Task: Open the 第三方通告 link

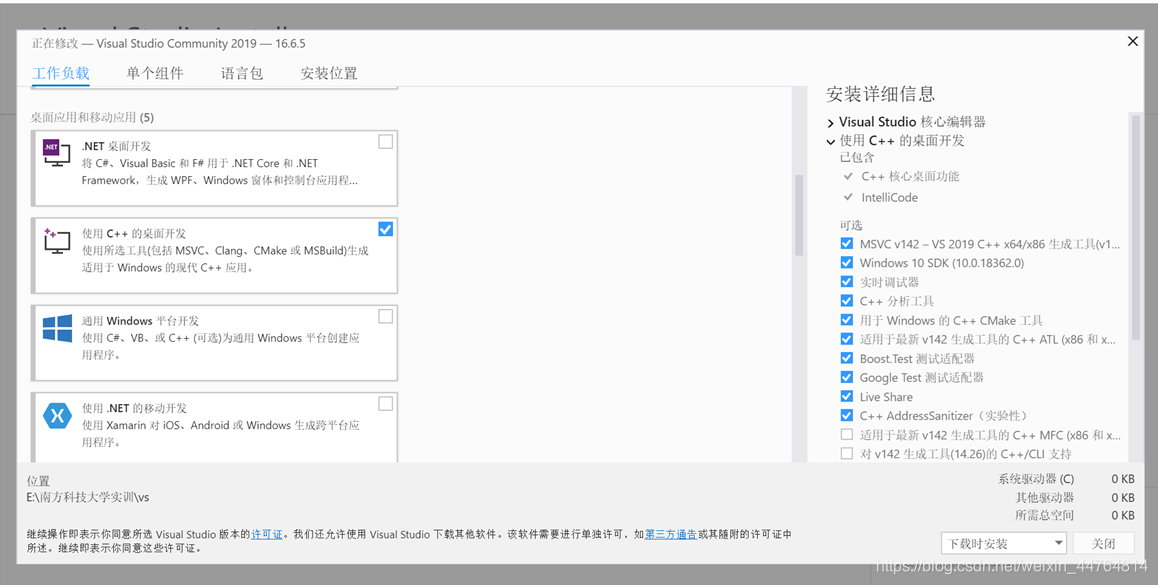Action: pyautogui.click(x=671, y=534)
